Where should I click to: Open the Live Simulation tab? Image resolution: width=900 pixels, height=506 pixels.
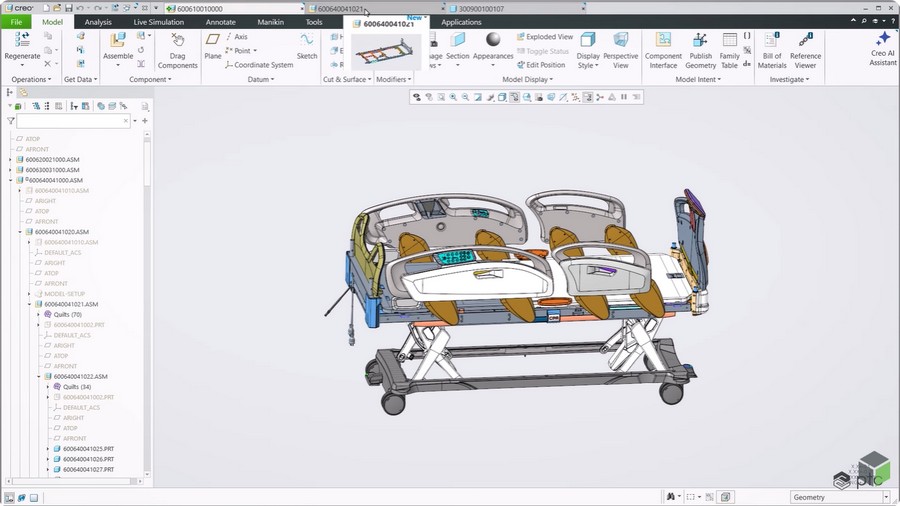coord(158,22)
